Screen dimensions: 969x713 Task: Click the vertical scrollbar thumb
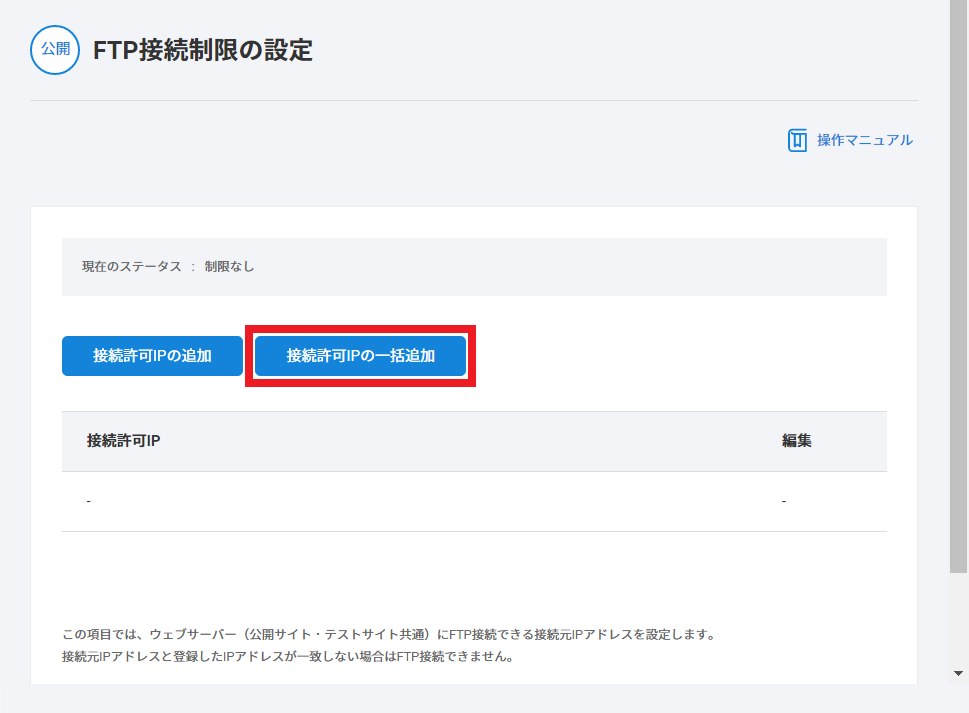(958, 280)
